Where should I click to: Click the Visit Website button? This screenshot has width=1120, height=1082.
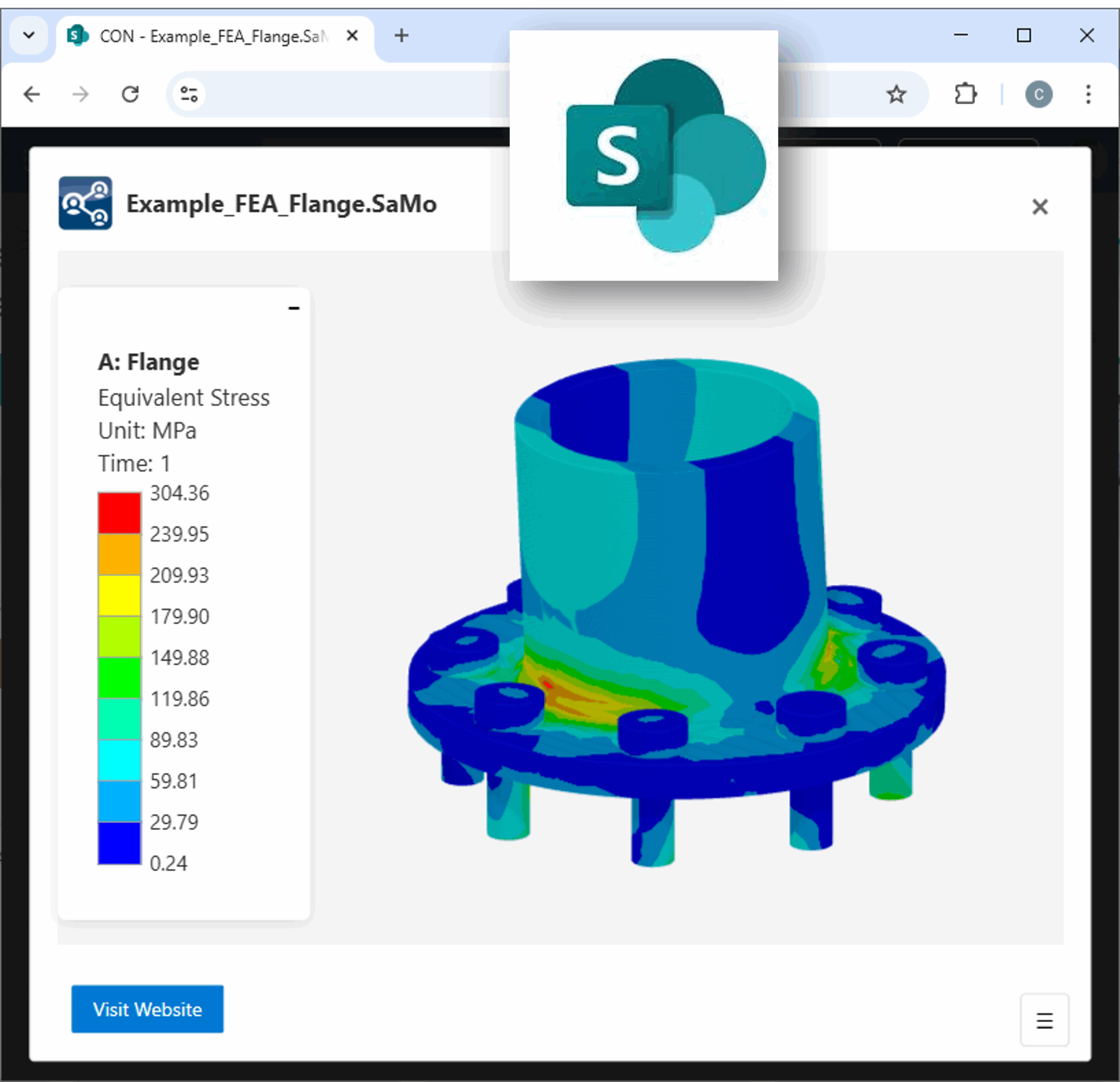pos(147,1009)
